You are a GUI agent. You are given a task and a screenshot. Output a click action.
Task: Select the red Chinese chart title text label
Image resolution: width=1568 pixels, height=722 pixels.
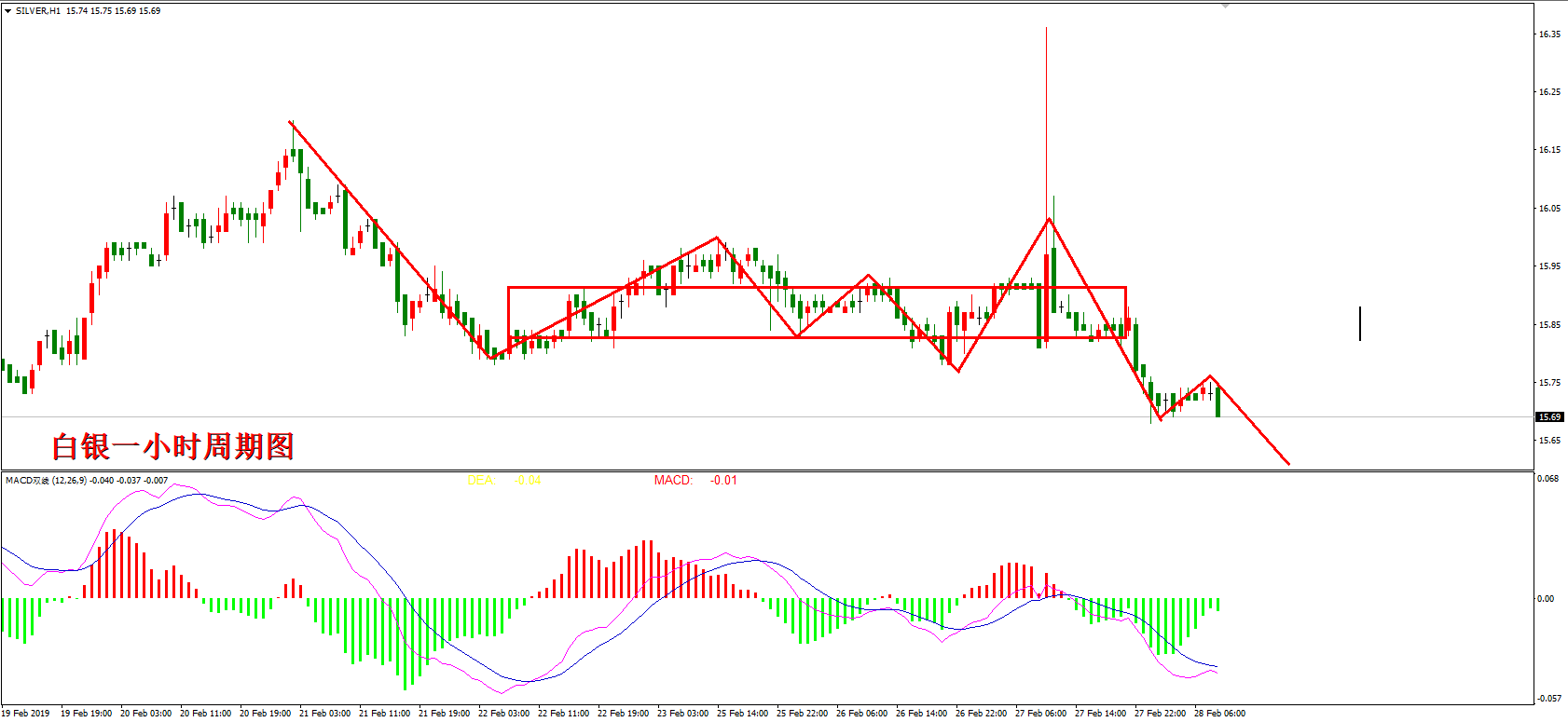point(172,446)
